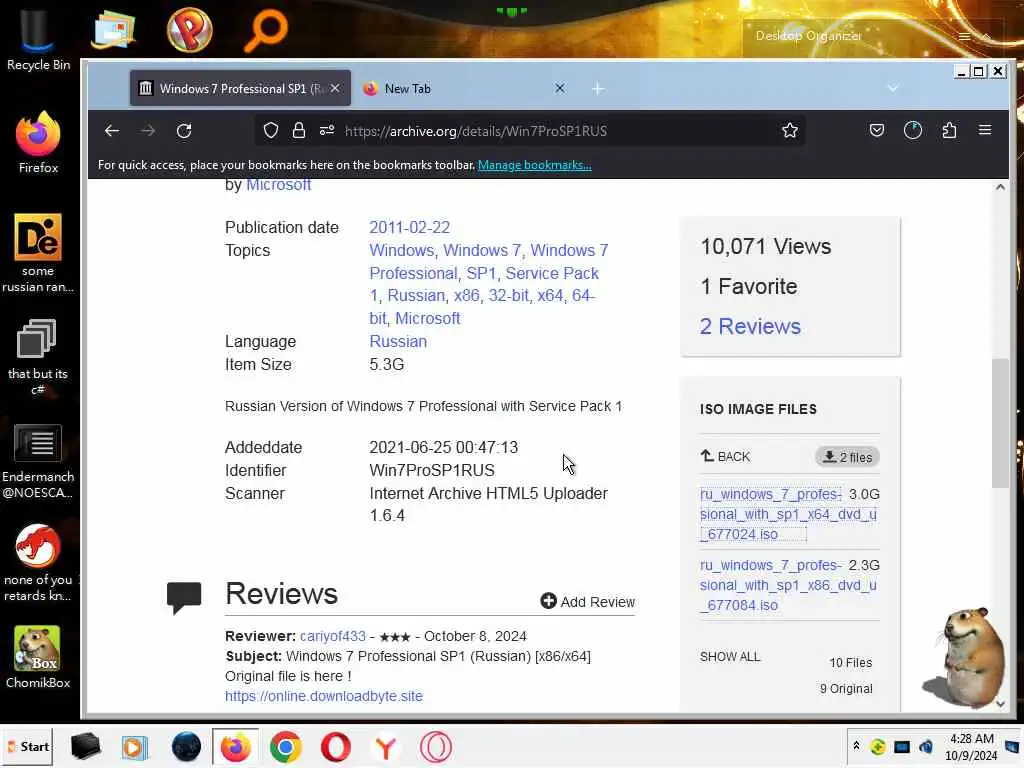Select the Service Pack 1 topic link
Screen dimensions: 1024x768
(485, 284)
